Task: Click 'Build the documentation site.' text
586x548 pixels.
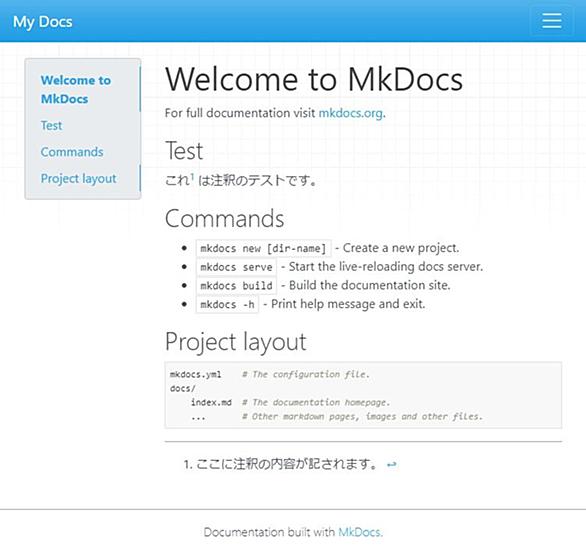Action: coord(370,285)
